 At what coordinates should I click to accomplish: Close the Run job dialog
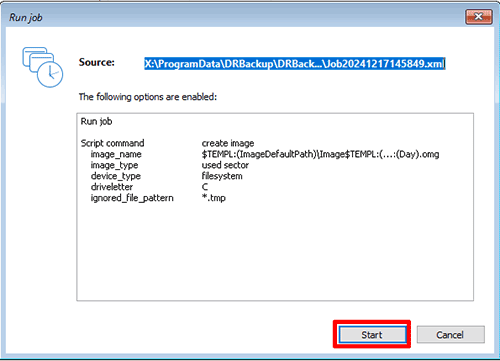point(479,16)
